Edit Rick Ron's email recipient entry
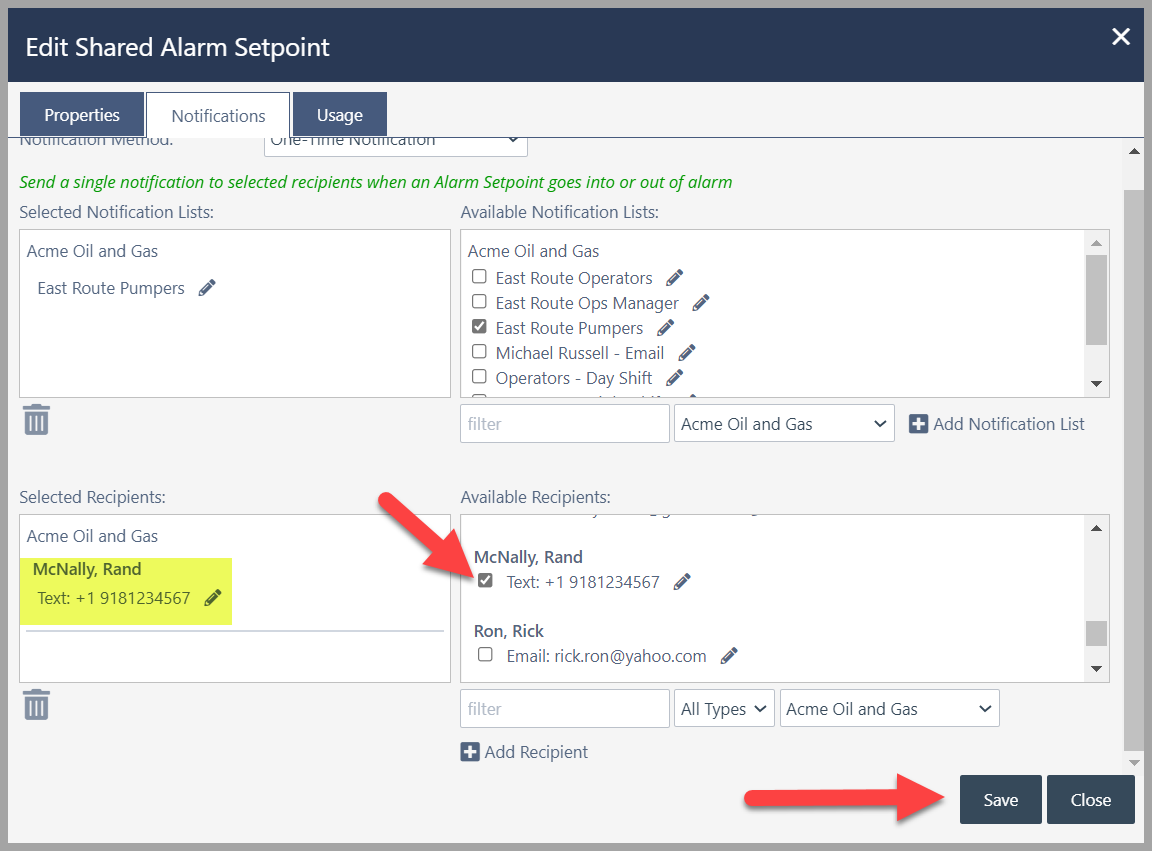Viewport: 1152px width, 851px height. tap(729, 656)
